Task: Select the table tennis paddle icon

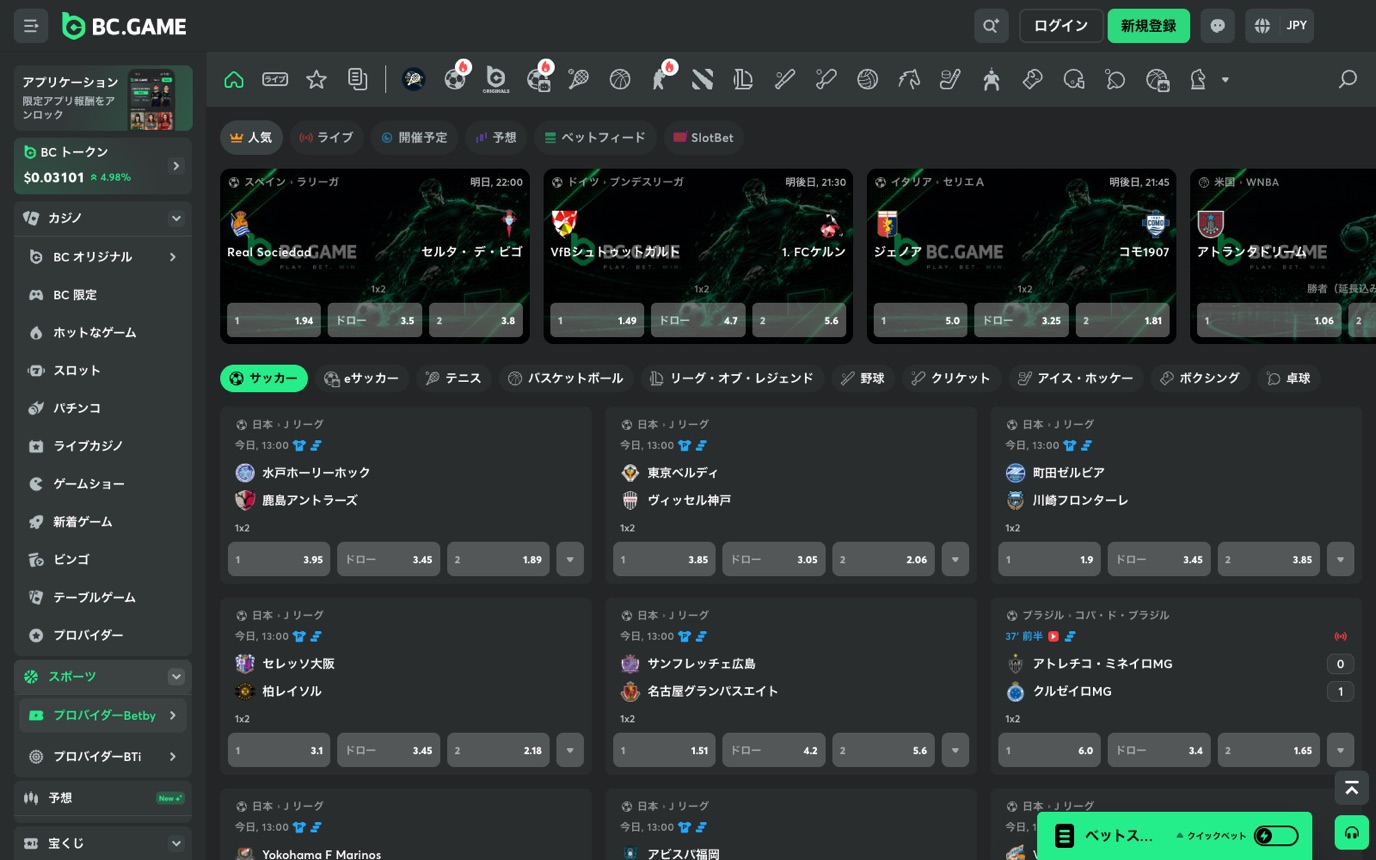Action: pos(1115,79)
